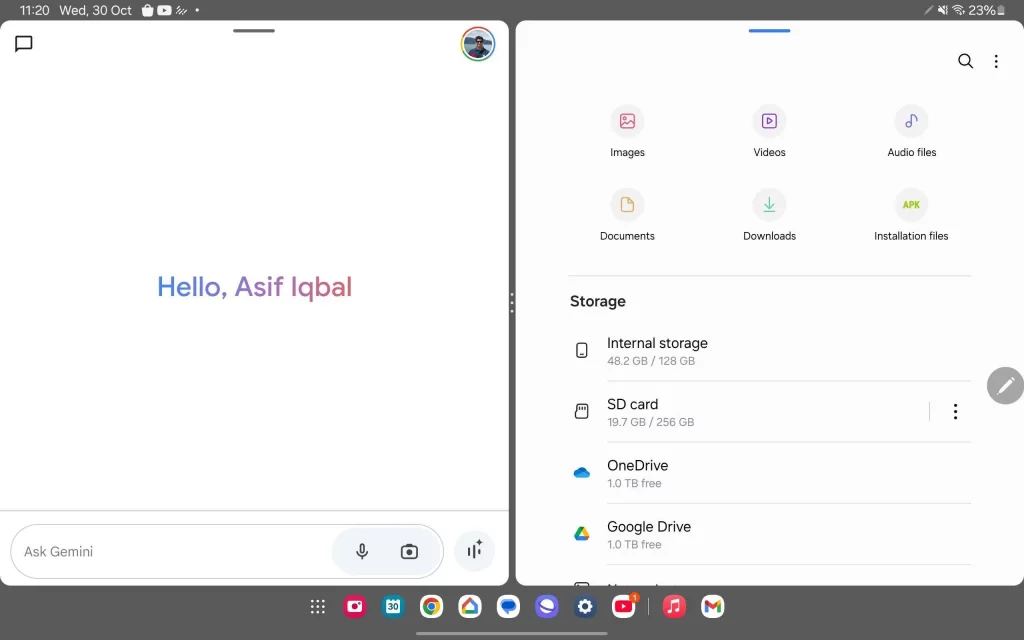Start a new Gemini chat via chat icon

23,44
